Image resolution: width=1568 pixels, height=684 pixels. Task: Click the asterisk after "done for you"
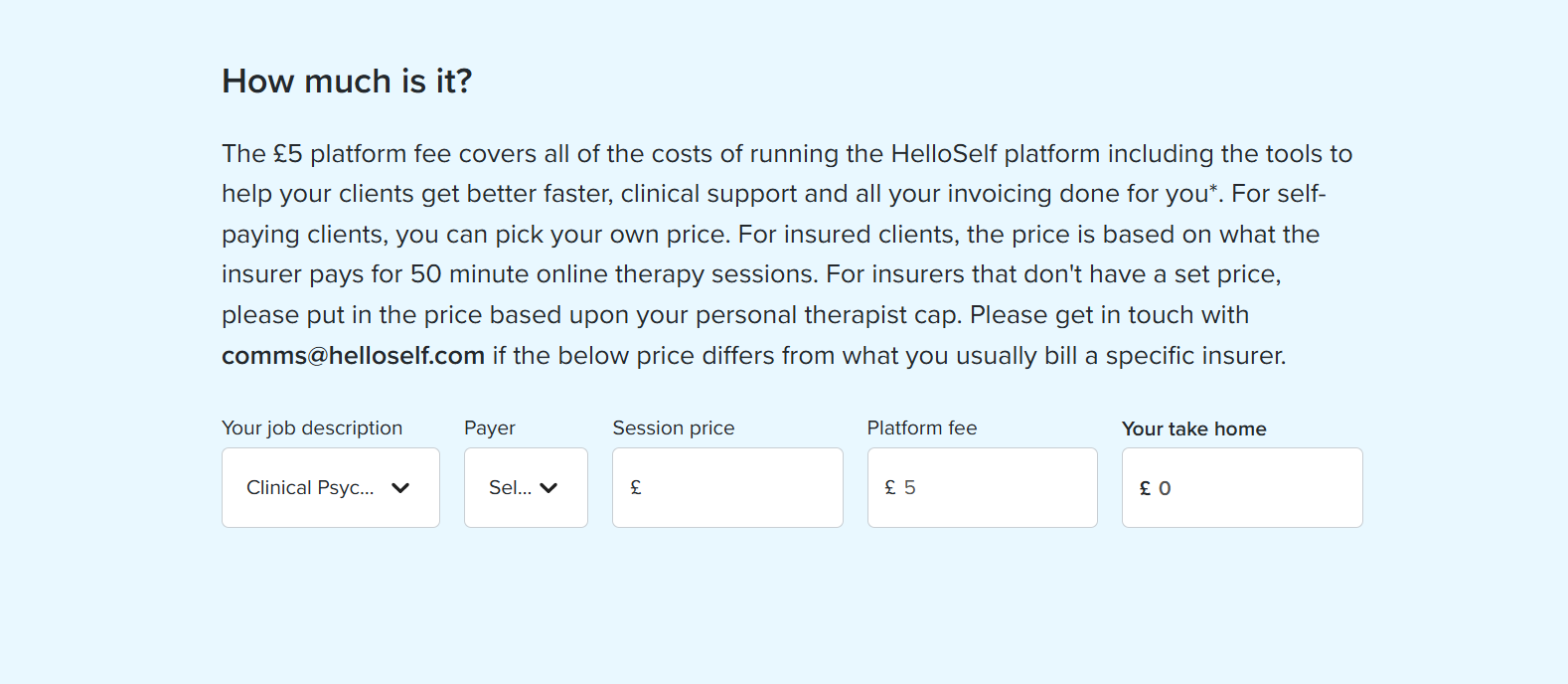[x=1213, y=188]
